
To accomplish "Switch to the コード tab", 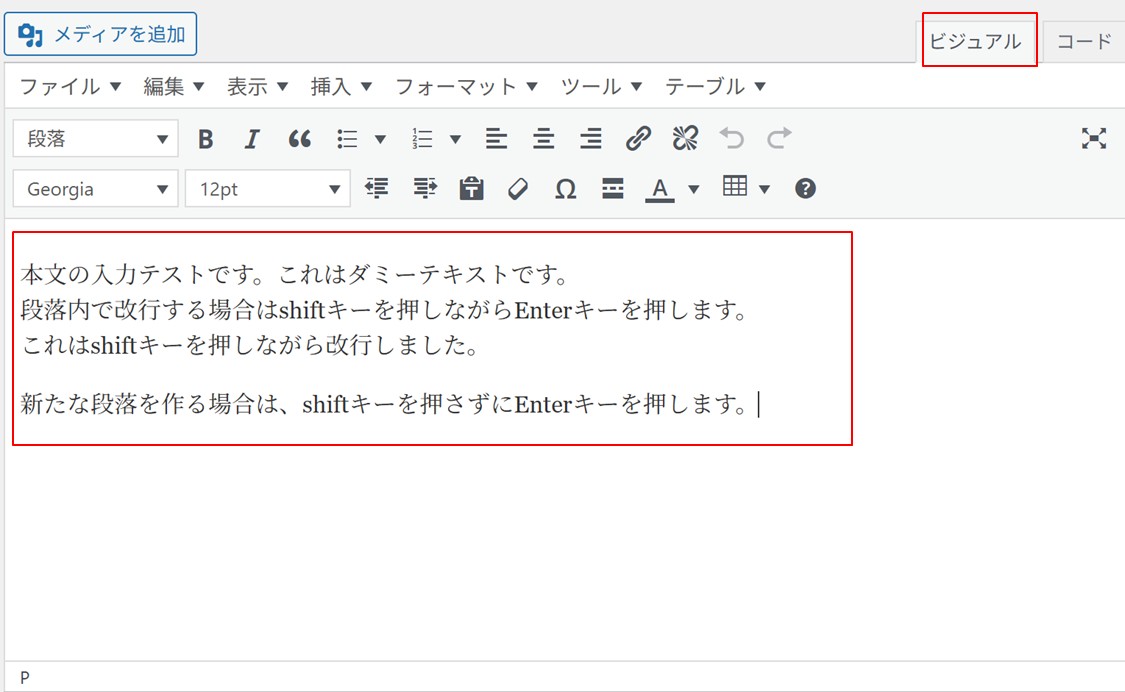I will 1083,42.
